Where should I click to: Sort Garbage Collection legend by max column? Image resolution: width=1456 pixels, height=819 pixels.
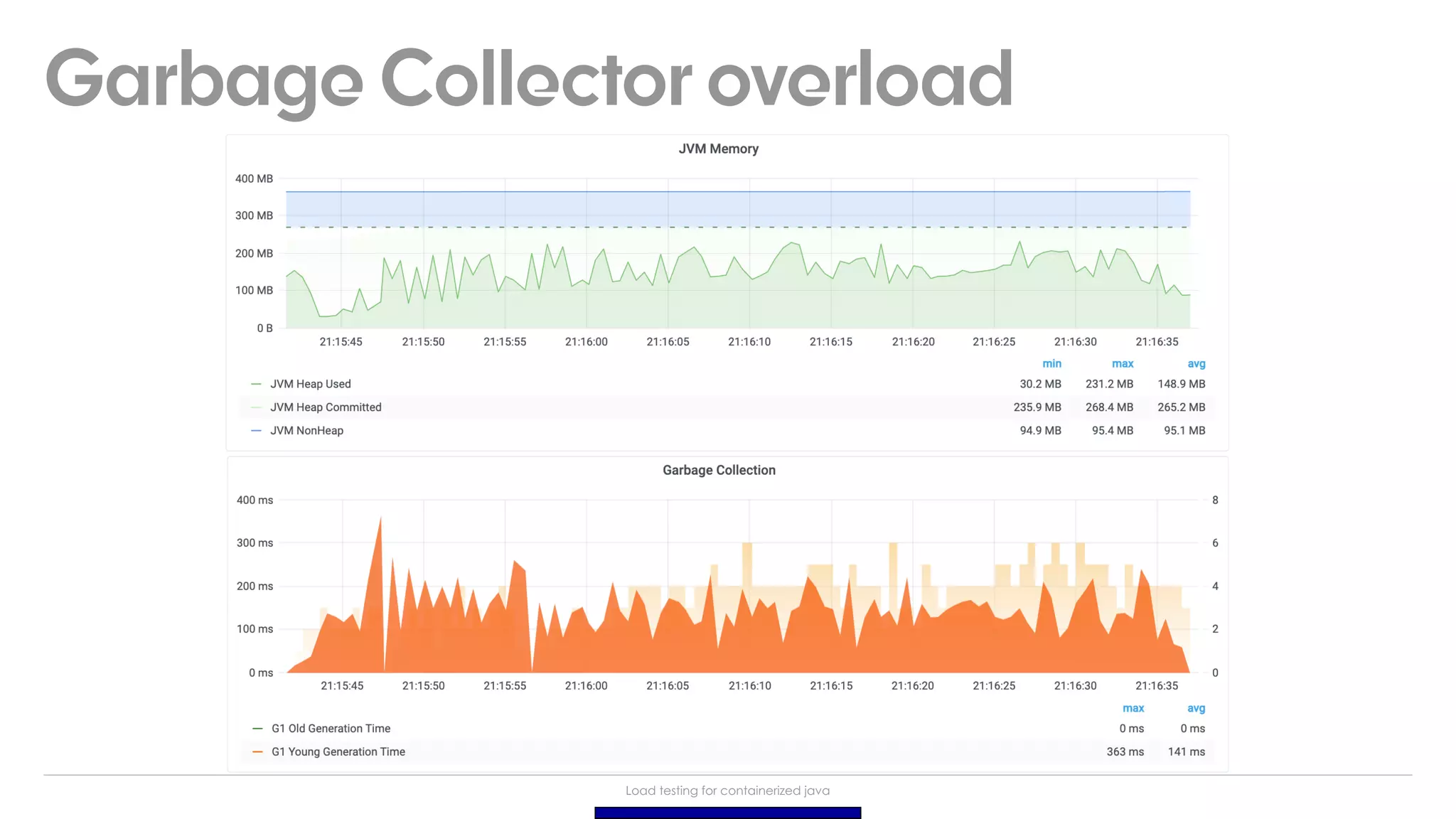click(1133, 708)
